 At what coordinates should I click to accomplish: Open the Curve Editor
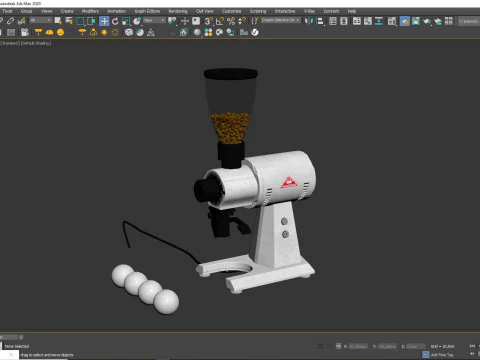[368, 21]
